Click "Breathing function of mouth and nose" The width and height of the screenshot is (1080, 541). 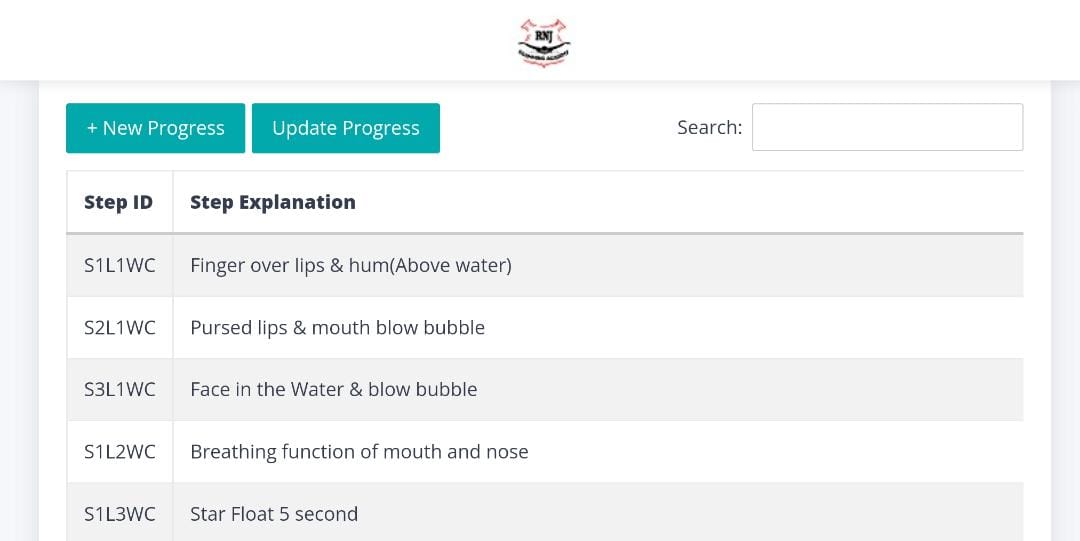pos(359,452)
